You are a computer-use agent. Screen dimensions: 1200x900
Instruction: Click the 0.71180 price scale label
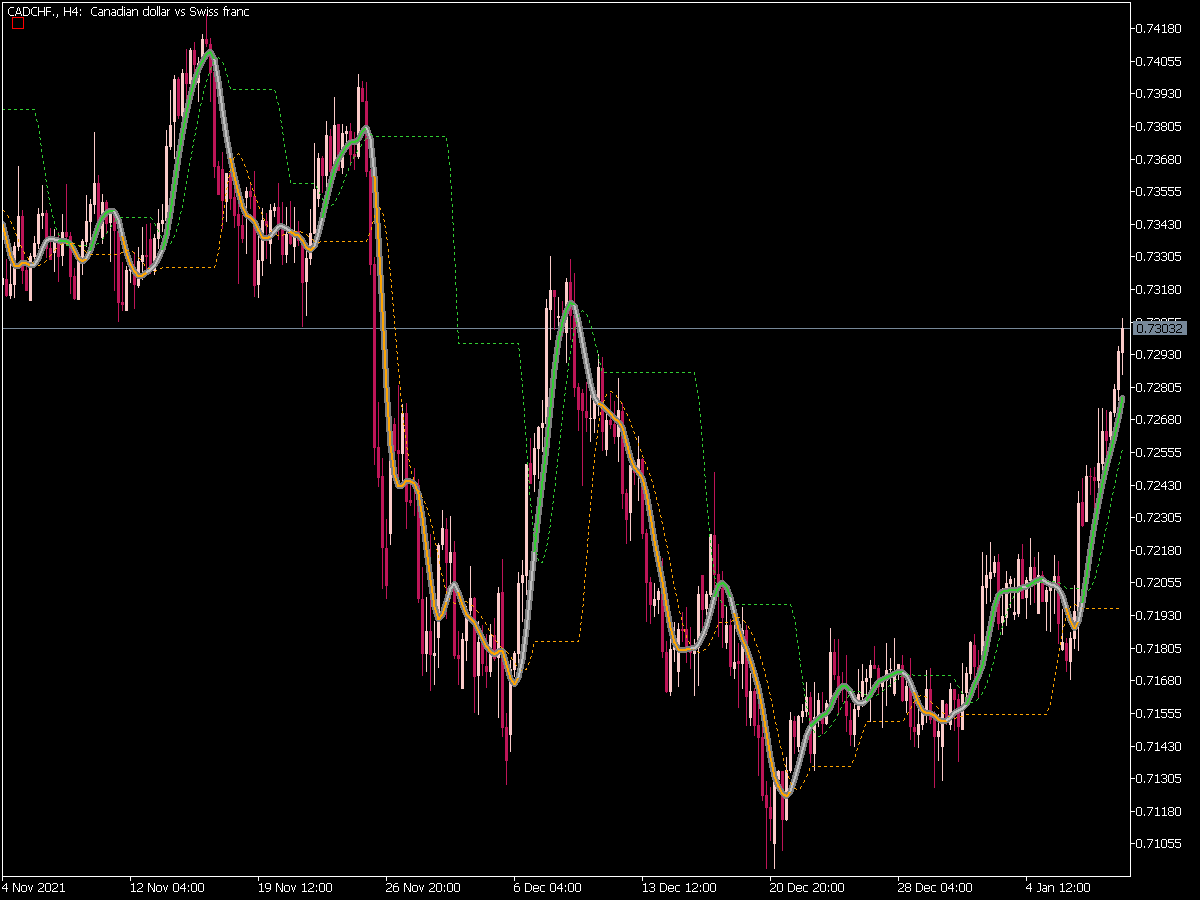1160,811
